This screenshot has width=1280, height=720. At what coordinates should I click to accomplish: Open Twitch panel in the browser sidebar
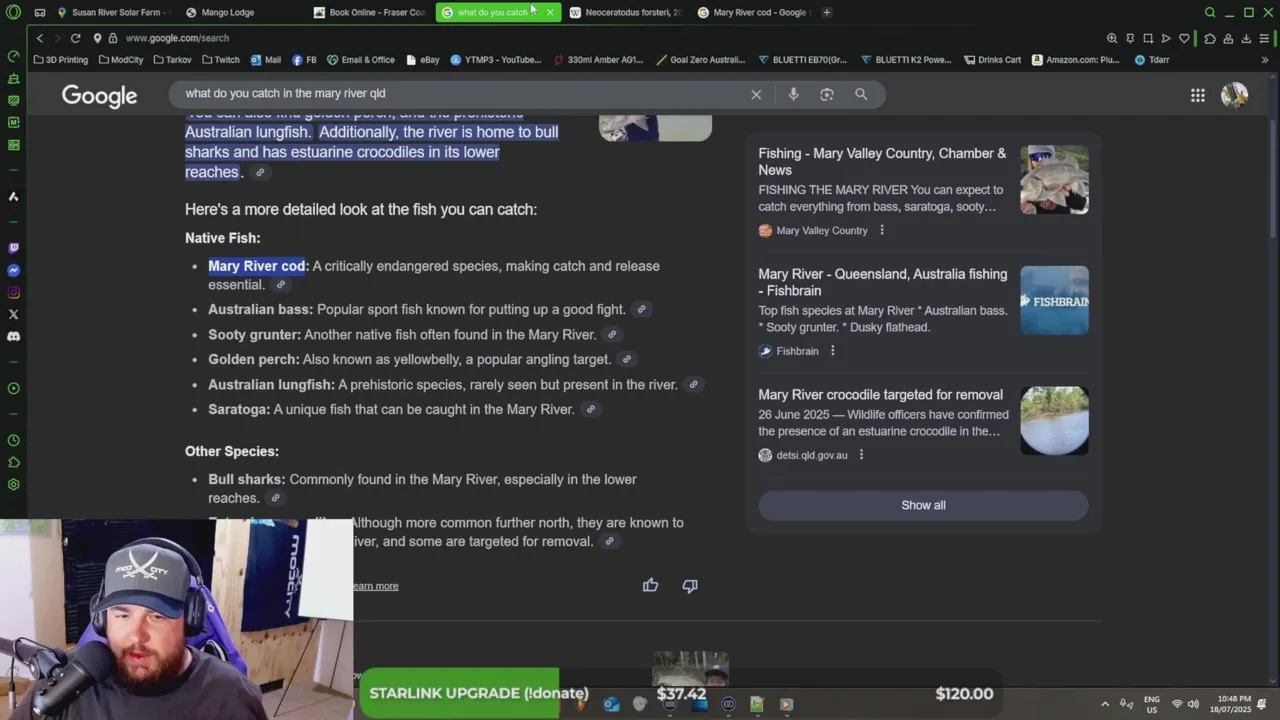13,248
